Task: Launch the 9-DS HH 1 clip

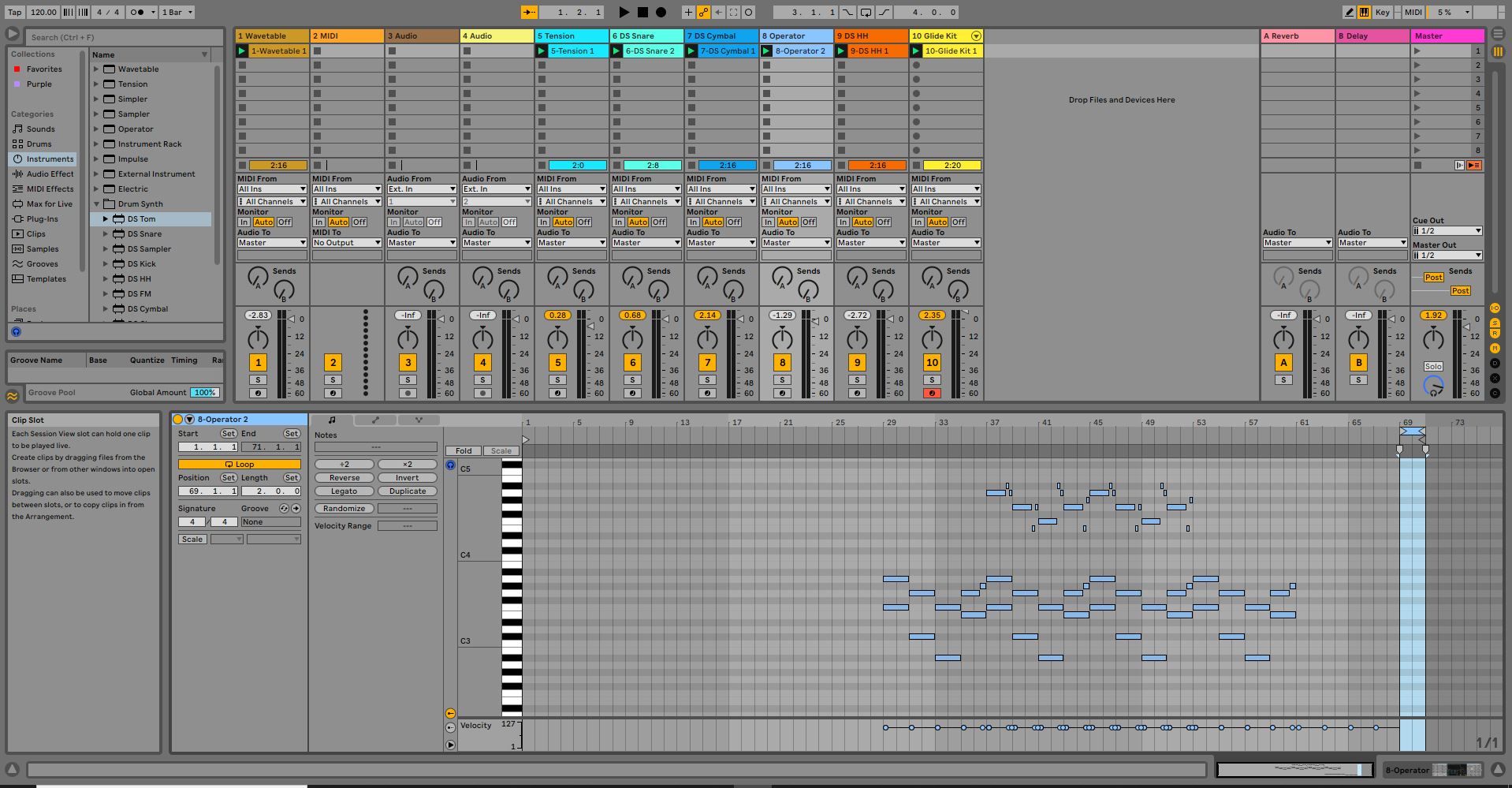Action: tap(841, 50)
